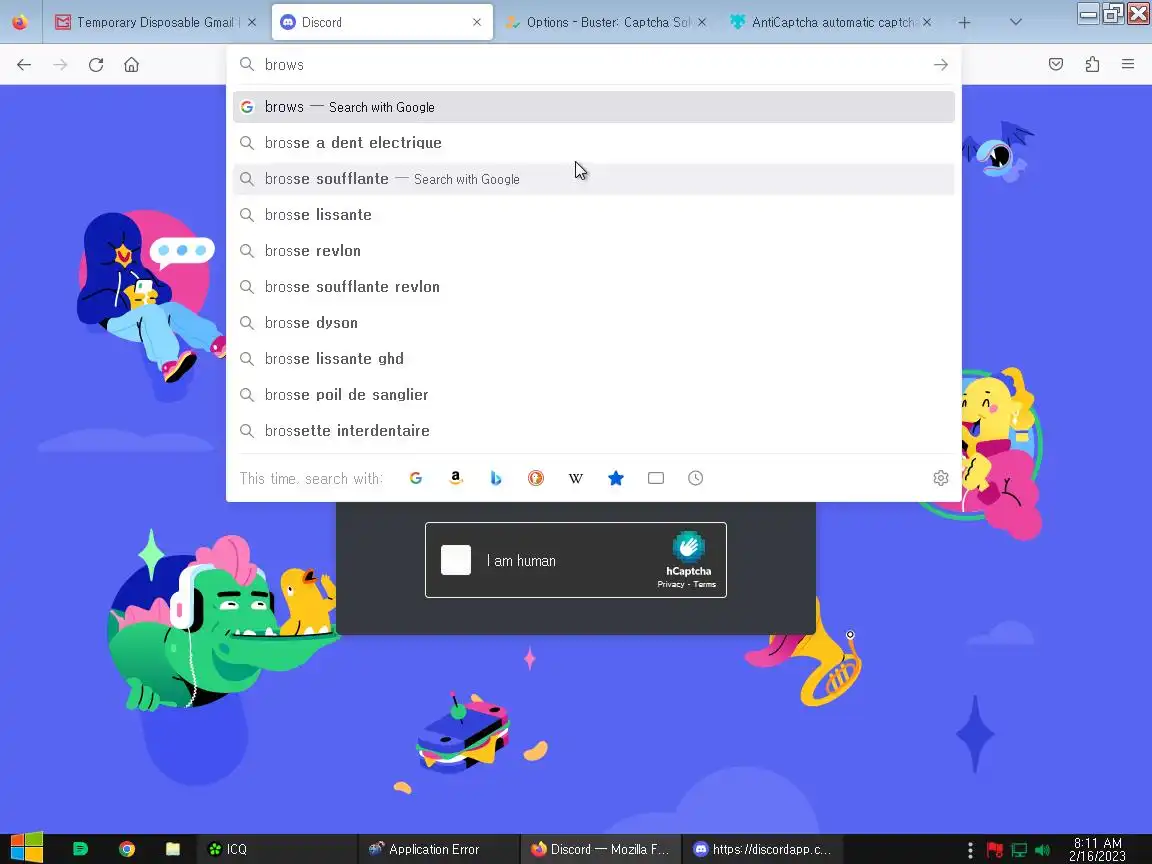Choose suggestion 'brosse dyson'

point(594,323)
